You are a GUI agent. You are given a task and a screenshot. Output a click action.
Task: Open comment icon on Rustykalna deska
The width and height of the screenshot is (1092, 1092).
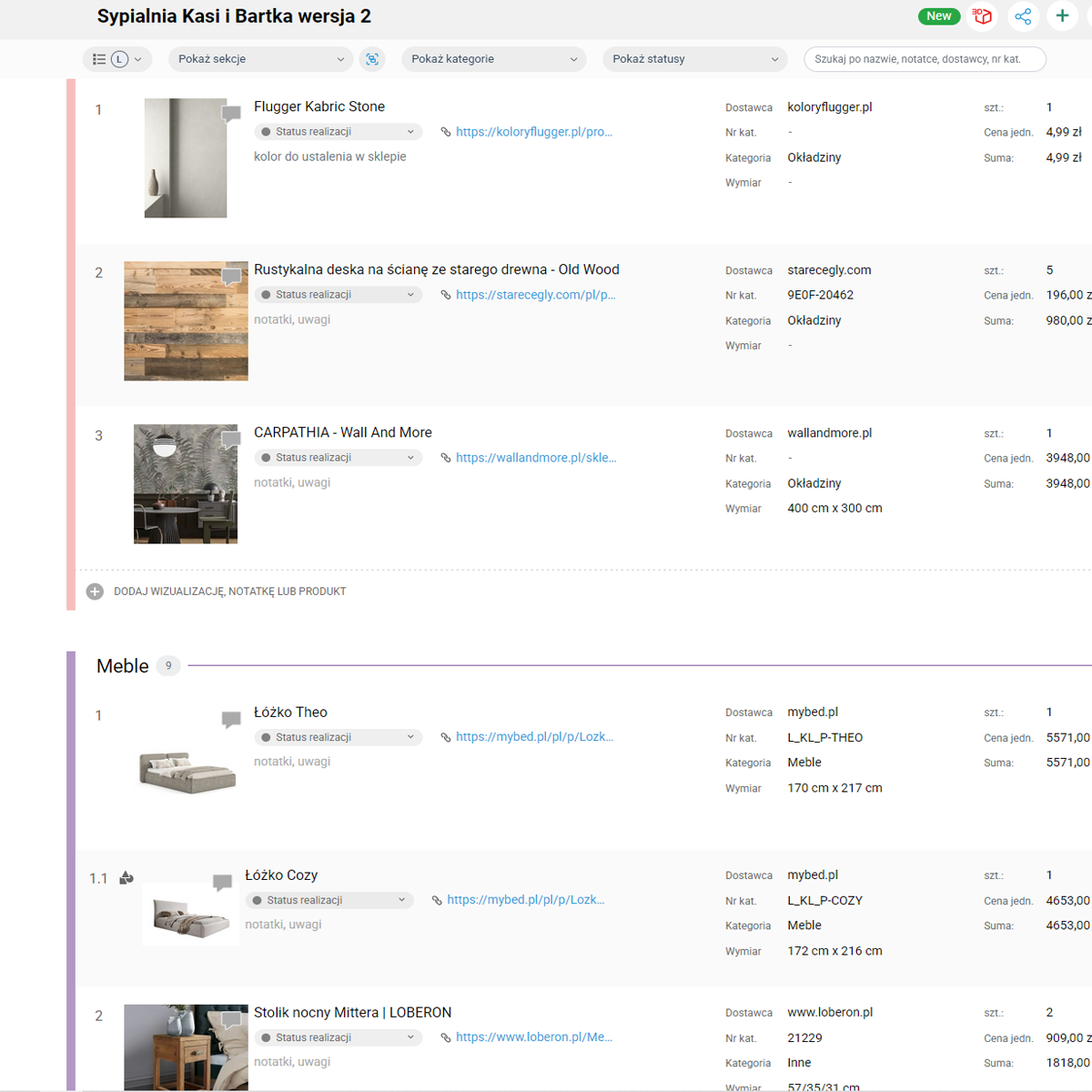point(231,277)
